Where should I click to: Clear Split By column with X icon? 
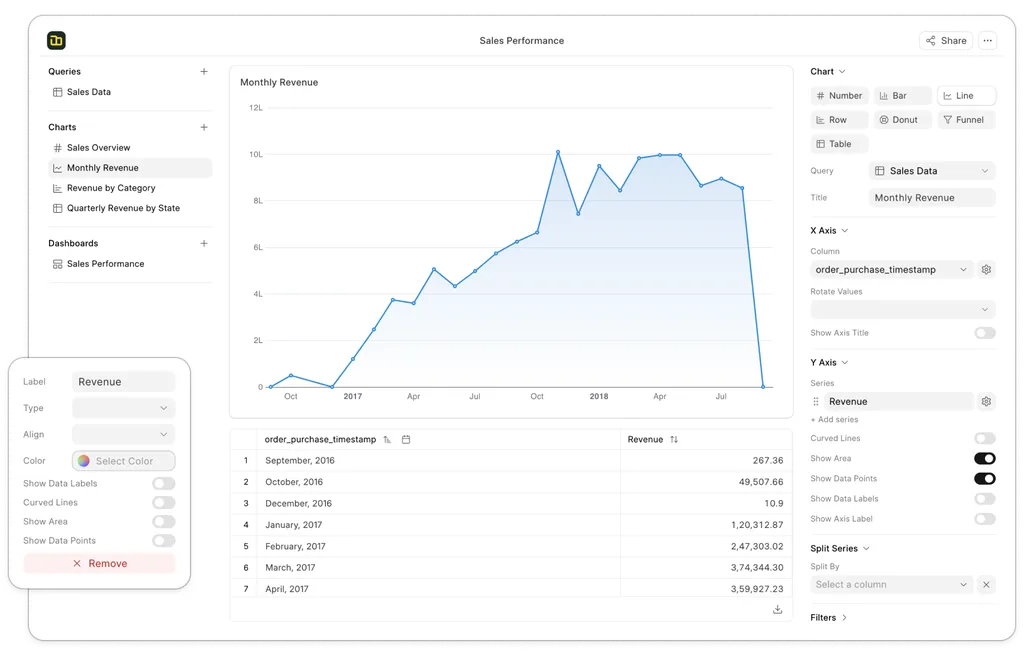[986, 585]
